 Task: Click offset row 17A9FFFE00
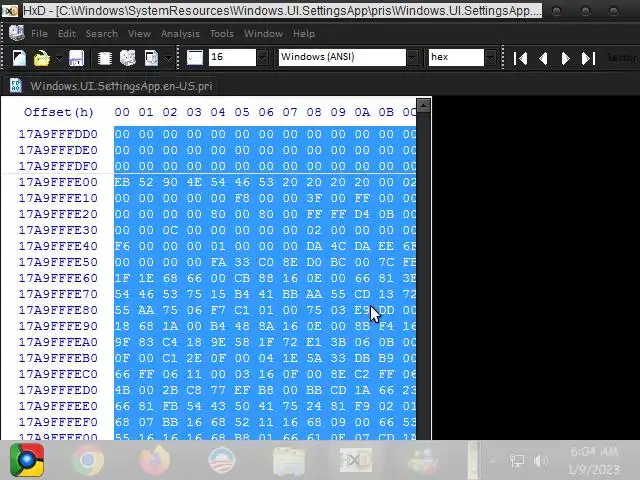(x=58, y=182)
